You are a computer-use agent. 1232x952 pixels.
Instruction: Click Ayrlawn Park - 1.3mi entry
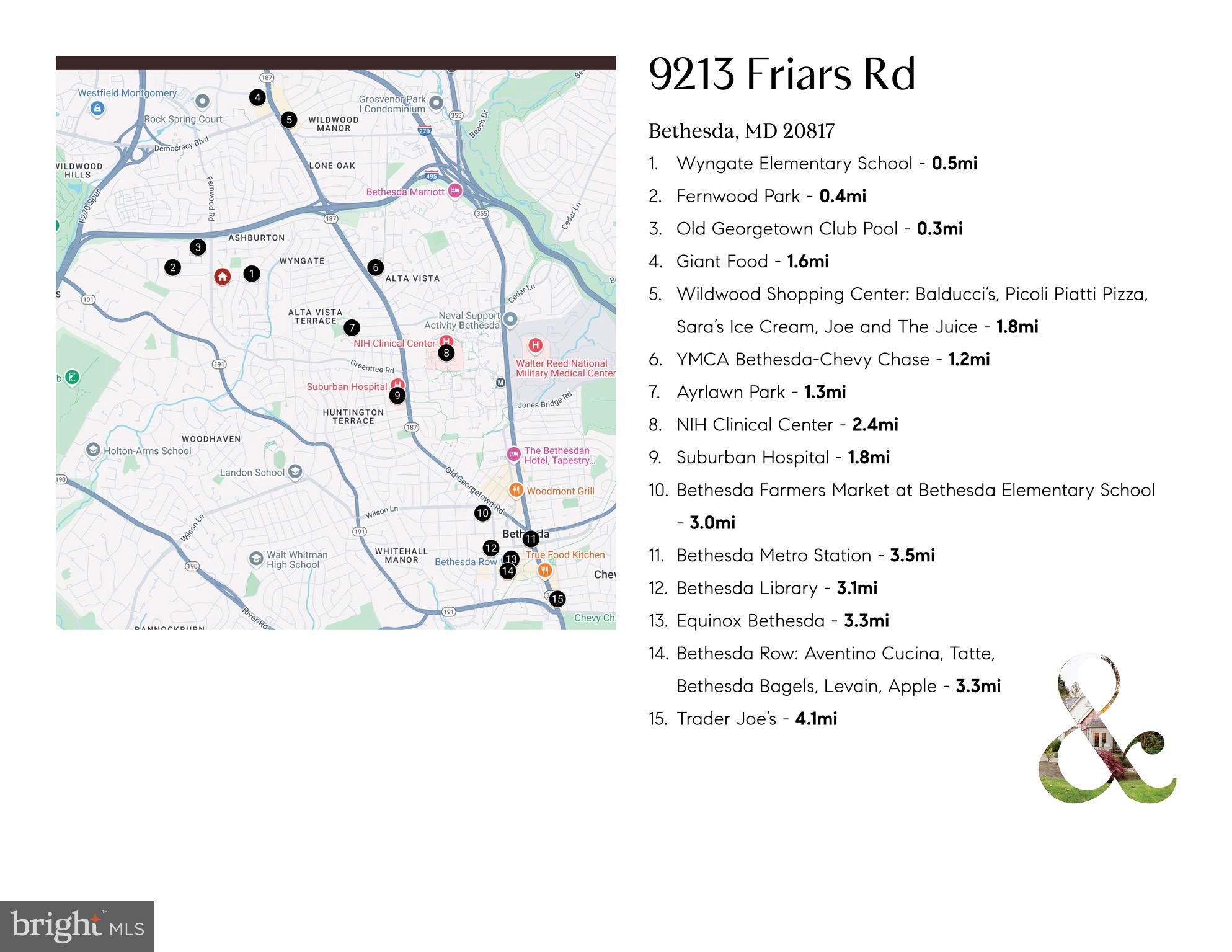(x=747, y=392)
